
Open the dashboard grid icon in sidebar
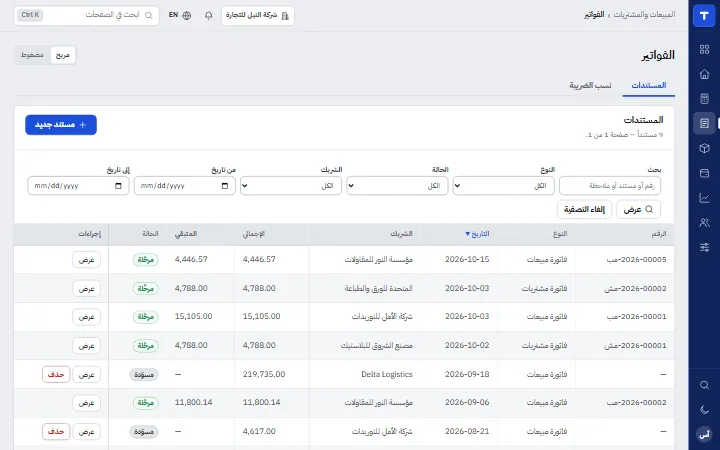[x=704, y=49]
